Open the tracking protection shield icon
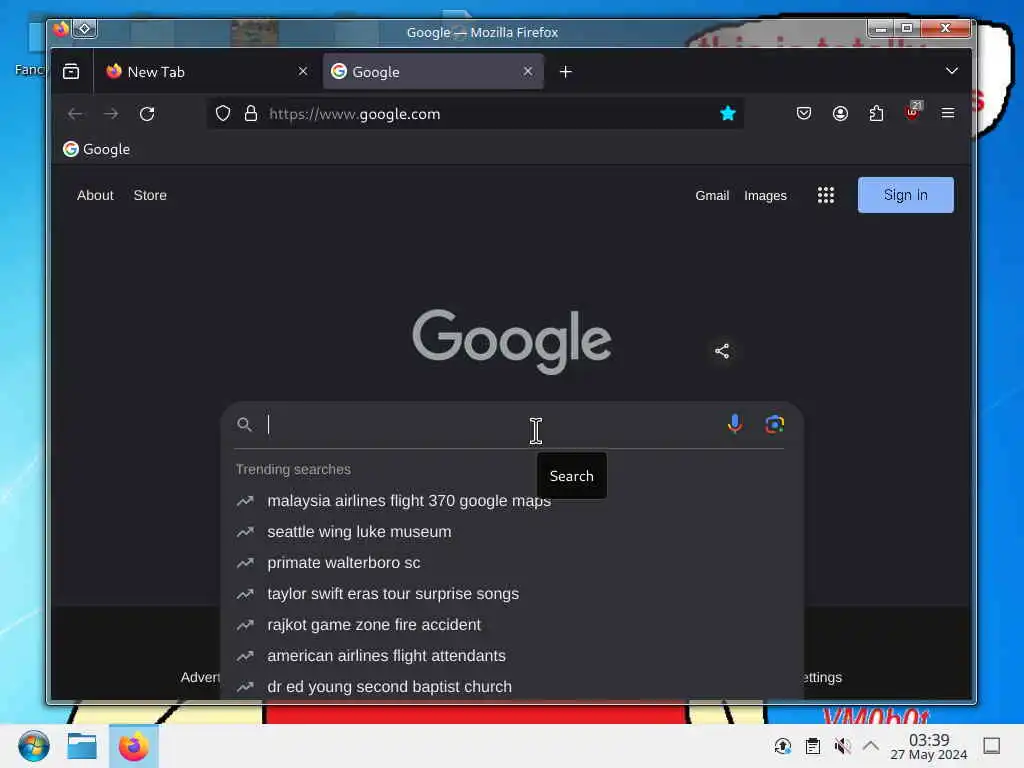The height and width of the screenshot is (768, 1024). 223,114
